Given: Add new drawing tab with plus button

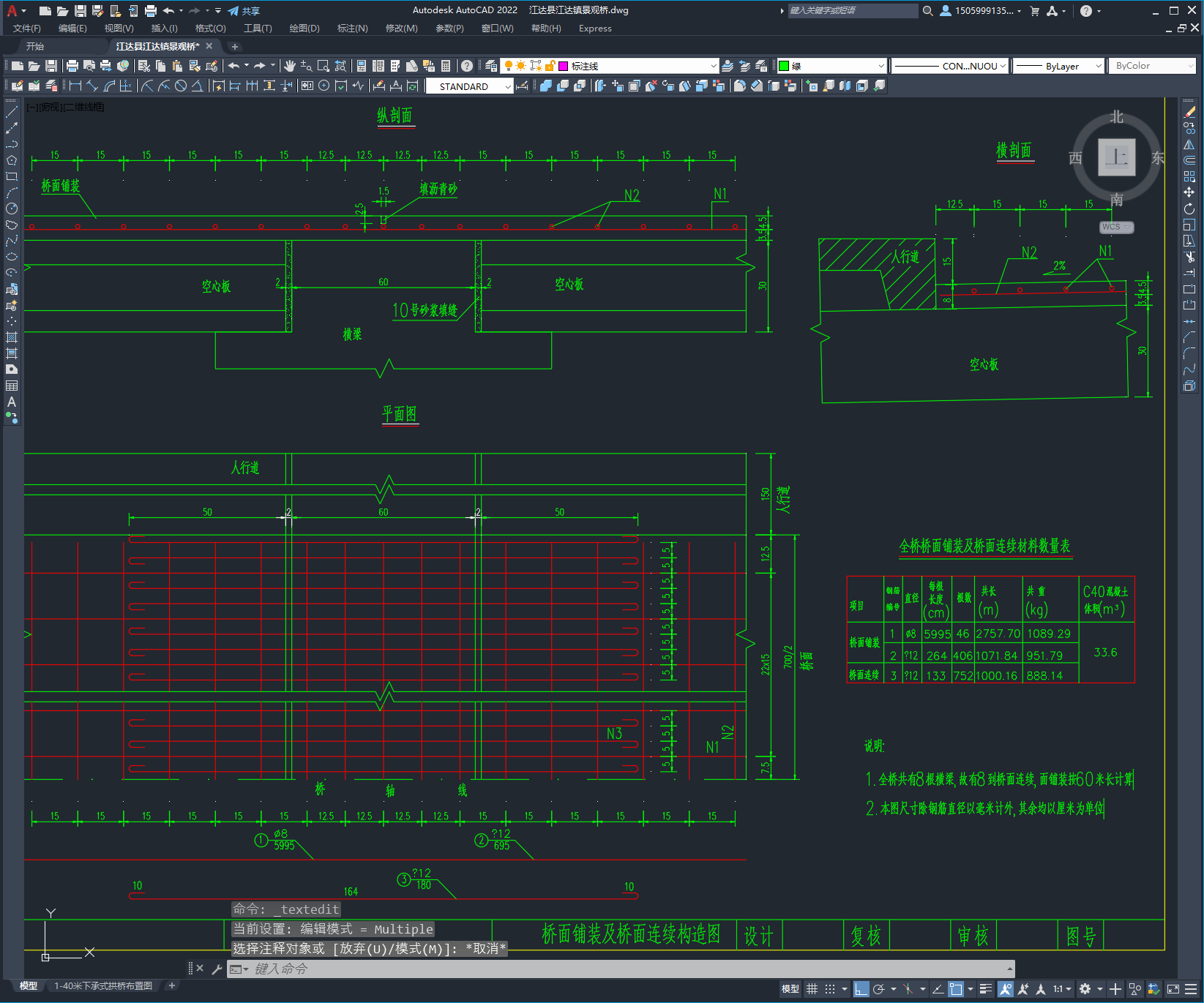Looking at the screenshot, I should [x=235, y=46].
